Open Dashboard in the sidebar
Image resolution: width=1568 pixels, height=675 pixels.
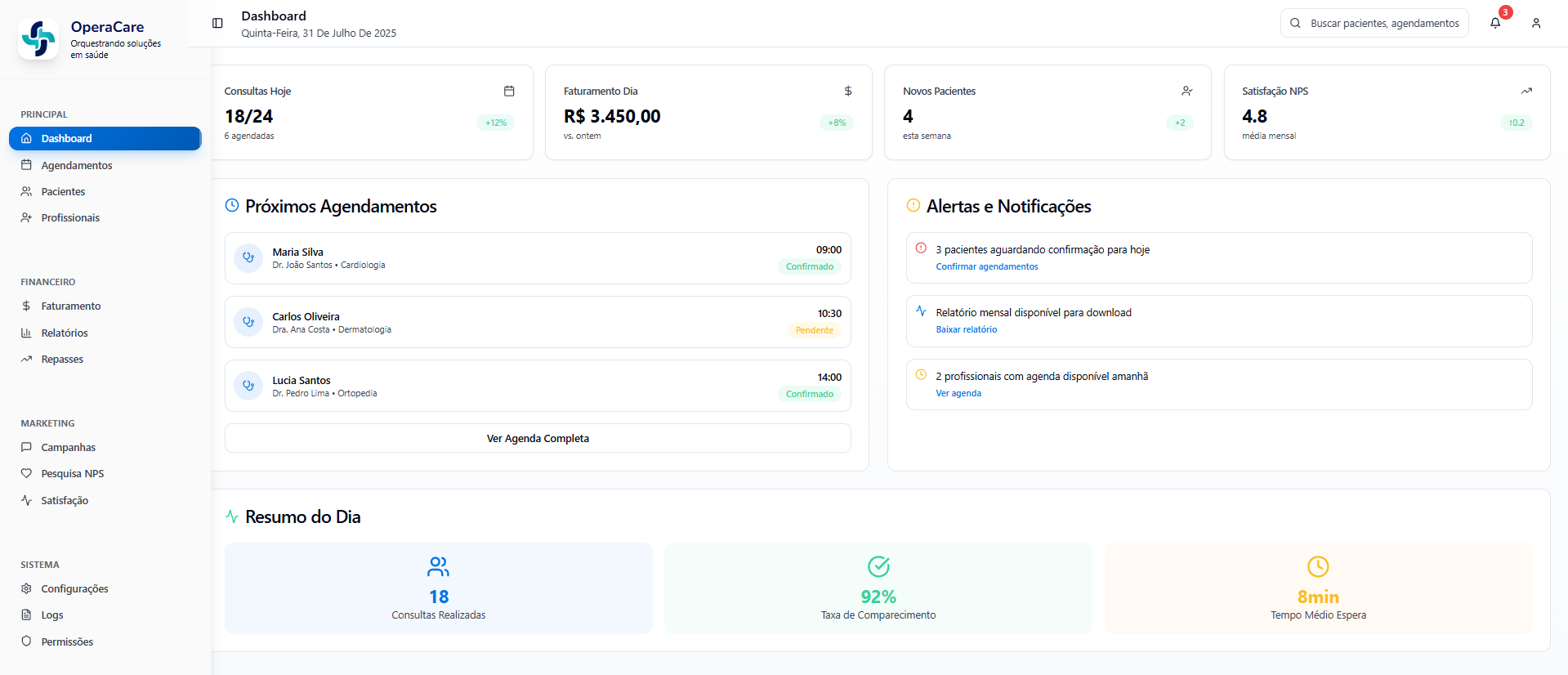click(x=105, y=138)
